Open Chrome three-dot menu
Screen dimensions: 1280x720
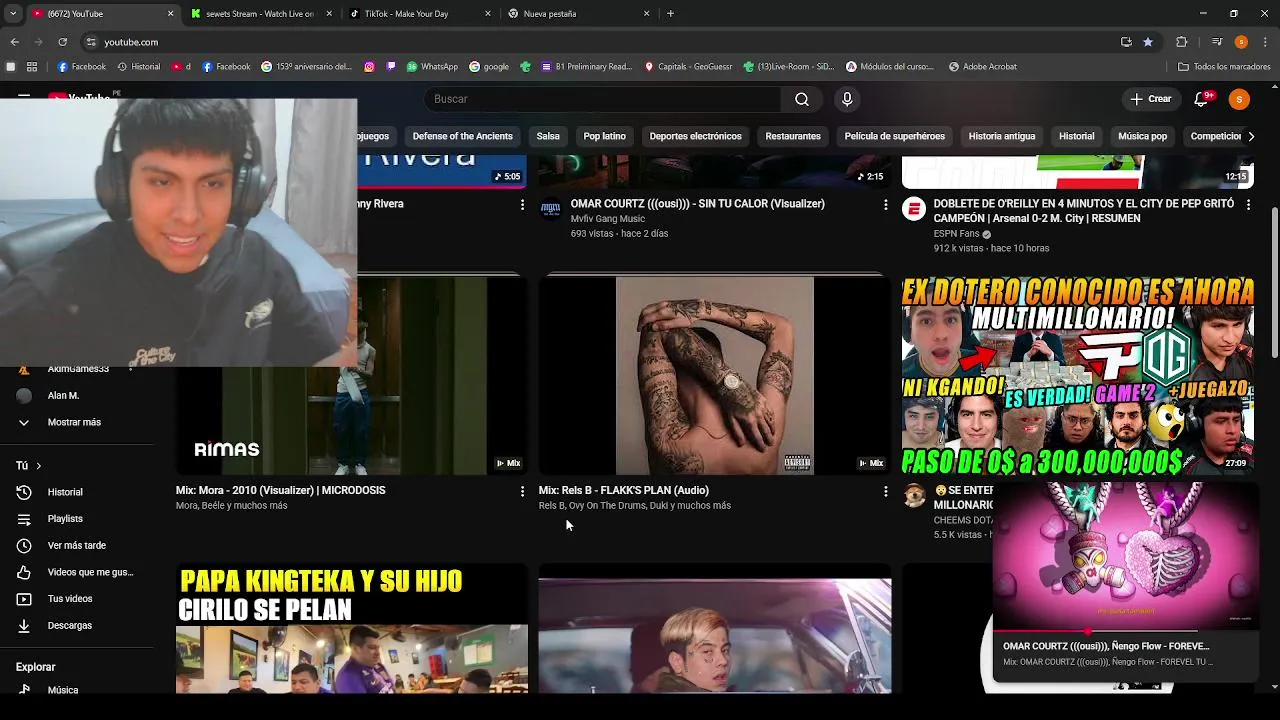tap(1265, 42)
